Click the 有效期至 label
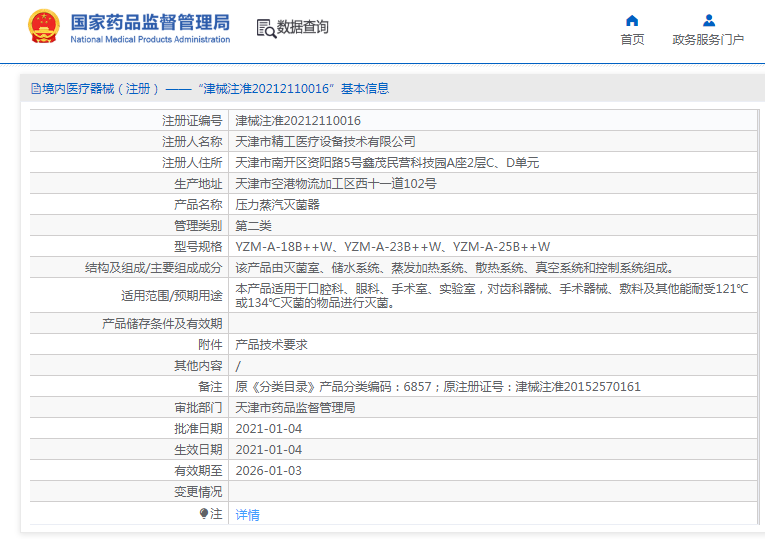This screenshot has height=539, width=765. (198, 471)
